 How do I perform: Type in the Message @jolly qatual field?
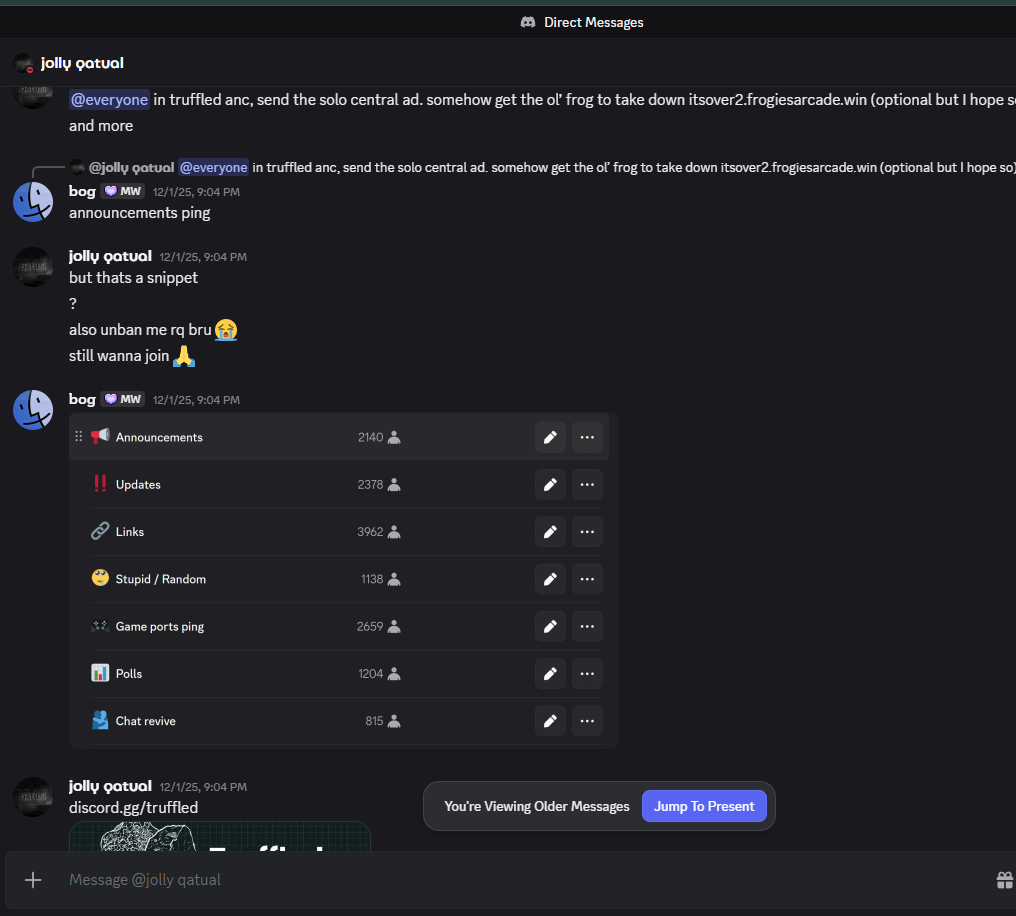pos(500,880)
